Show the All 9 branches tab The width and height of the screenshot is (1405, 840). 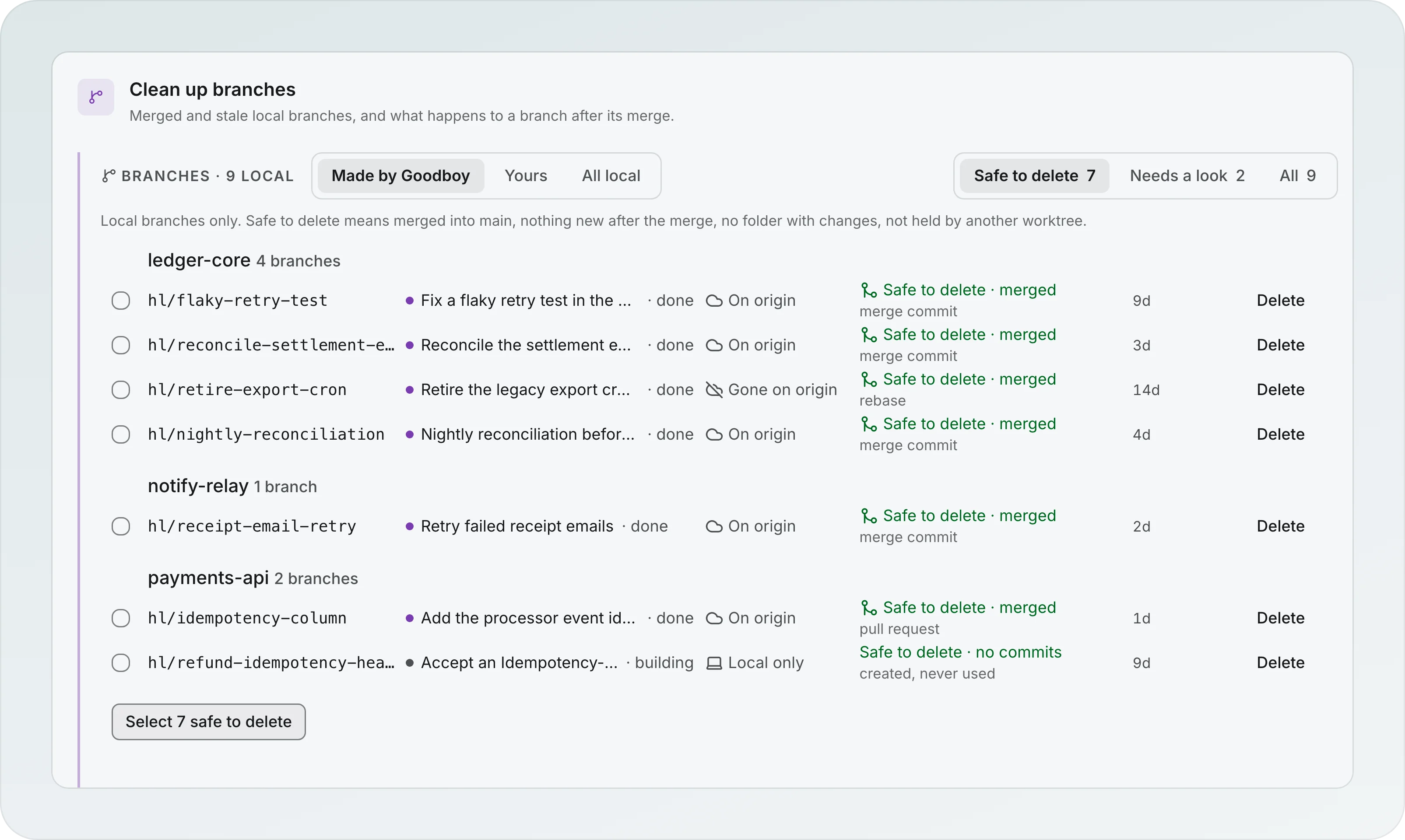click(1297, 176)
